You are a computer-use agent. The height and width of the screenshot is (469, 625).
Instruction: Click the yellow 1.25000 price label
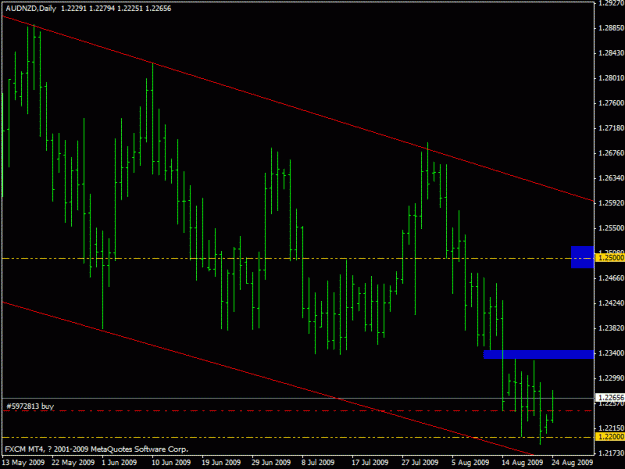pos(610,258)
